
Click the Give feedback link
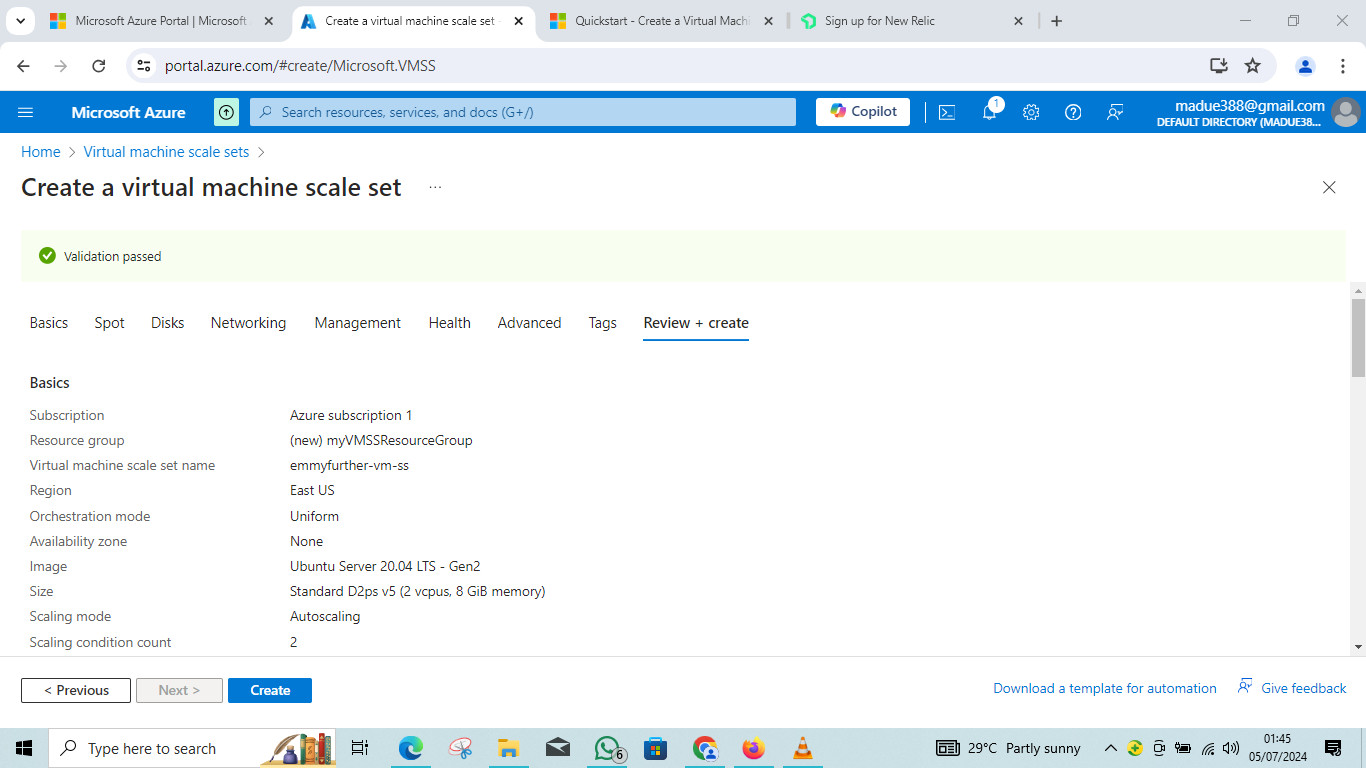1292,688
